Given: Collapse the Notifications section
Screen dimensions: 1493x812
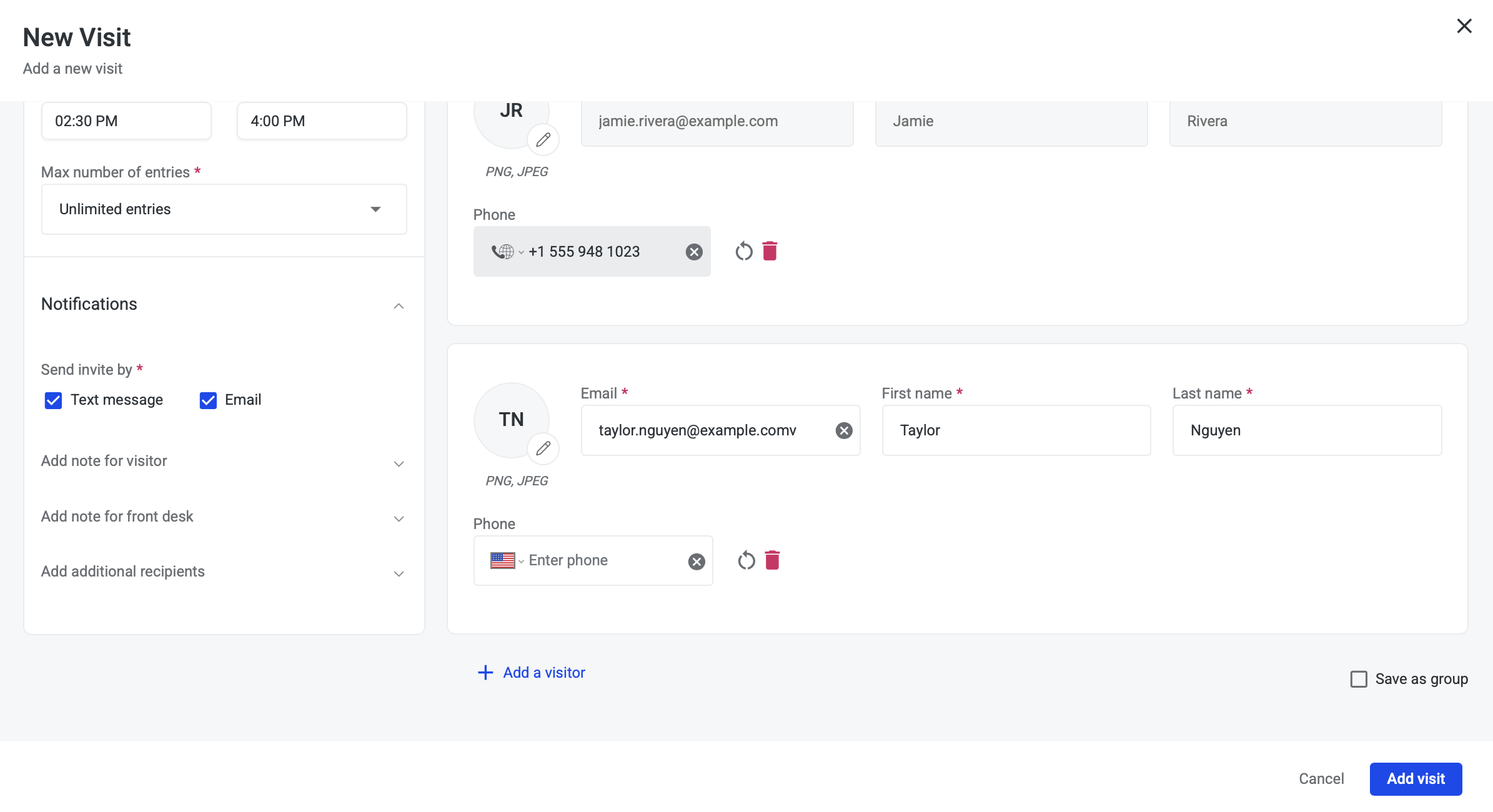Looking at the screenshot, I should click(399, 306).
